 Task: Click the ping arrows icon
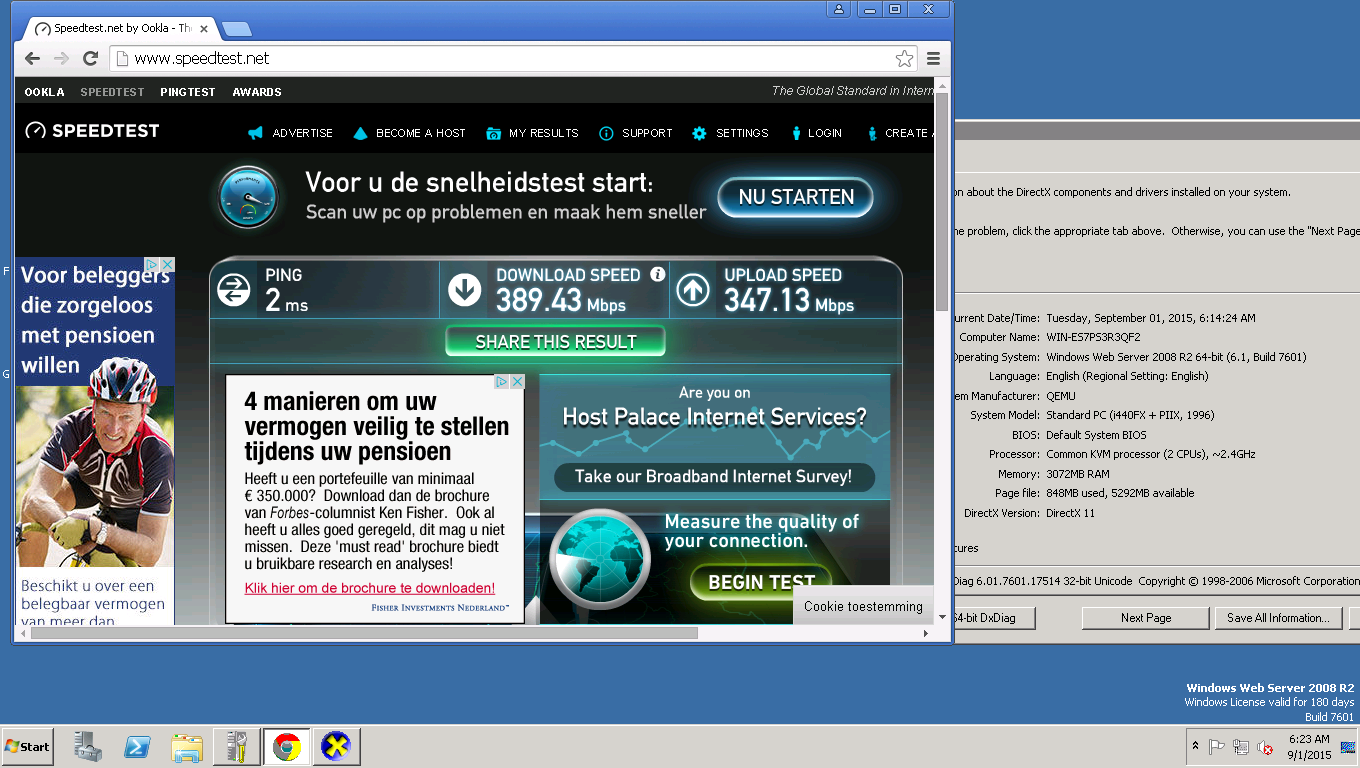click(233, 290)
